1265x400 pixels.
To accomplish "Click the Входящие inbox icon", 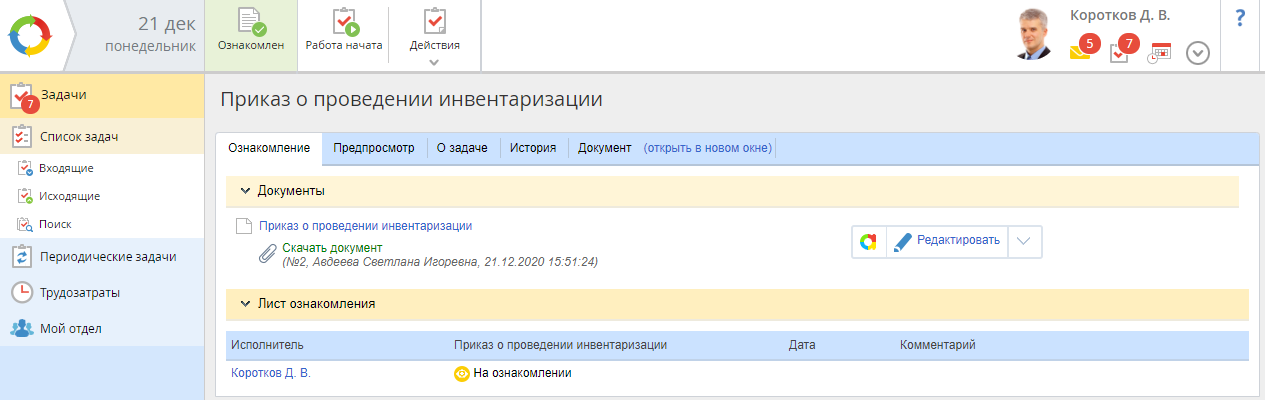I will coord(26,168).
